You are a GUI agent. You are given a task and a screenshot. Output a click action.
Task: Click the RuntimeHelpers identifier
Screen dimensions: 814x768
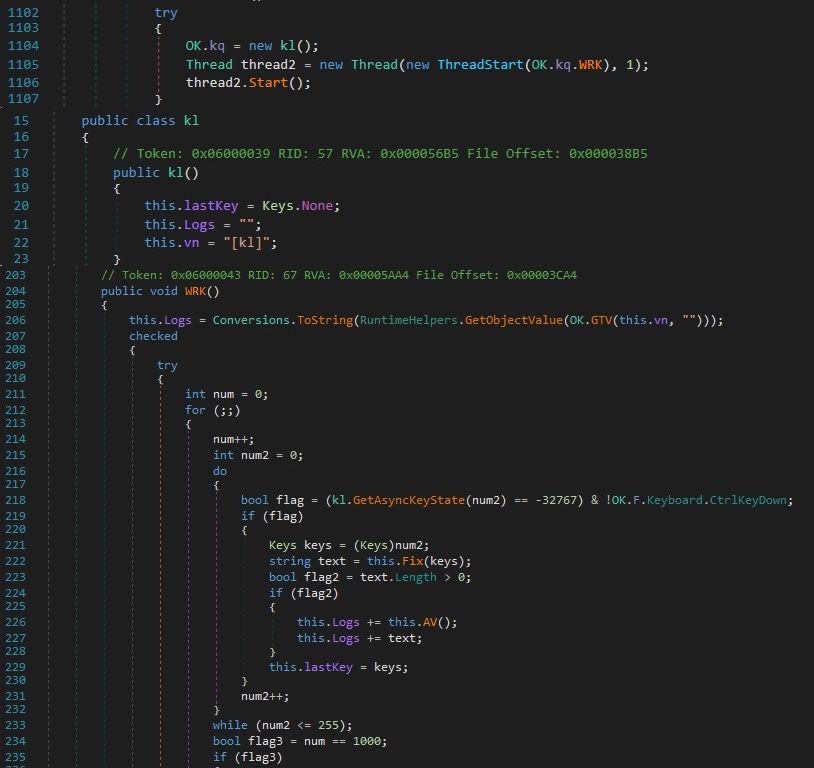(409, 320)
